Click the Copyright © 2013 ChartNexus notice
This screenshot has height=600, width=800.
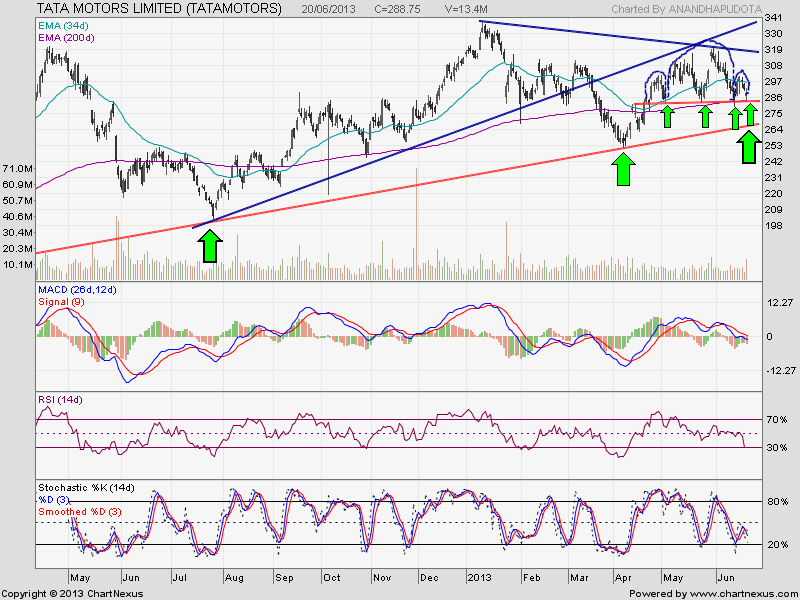click(72, 594)
